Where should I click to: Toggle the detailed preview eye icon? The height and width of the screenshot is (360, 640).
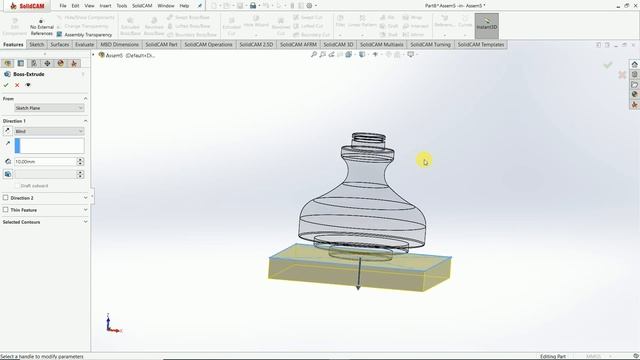point(28,85)
